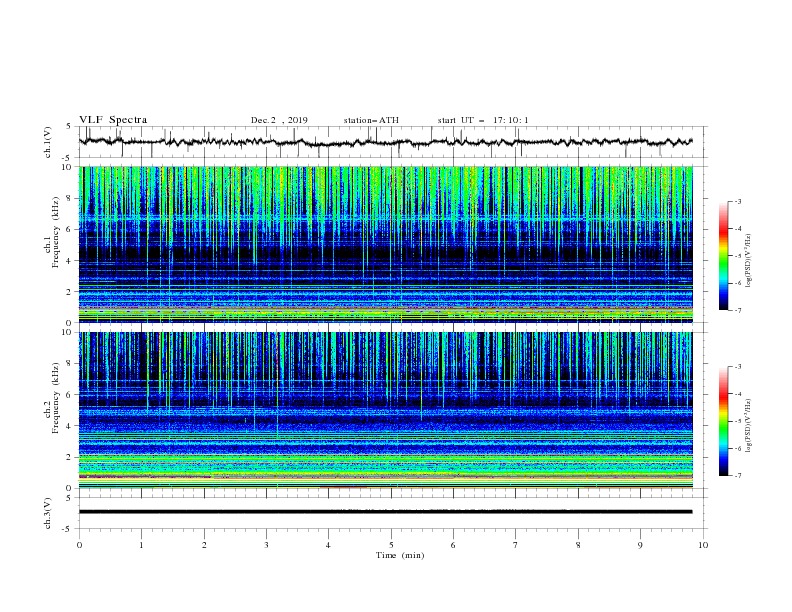This screenshot has height=612, width=792.
Task: Click the time axis tick label "7"
Action: point(516,545)
